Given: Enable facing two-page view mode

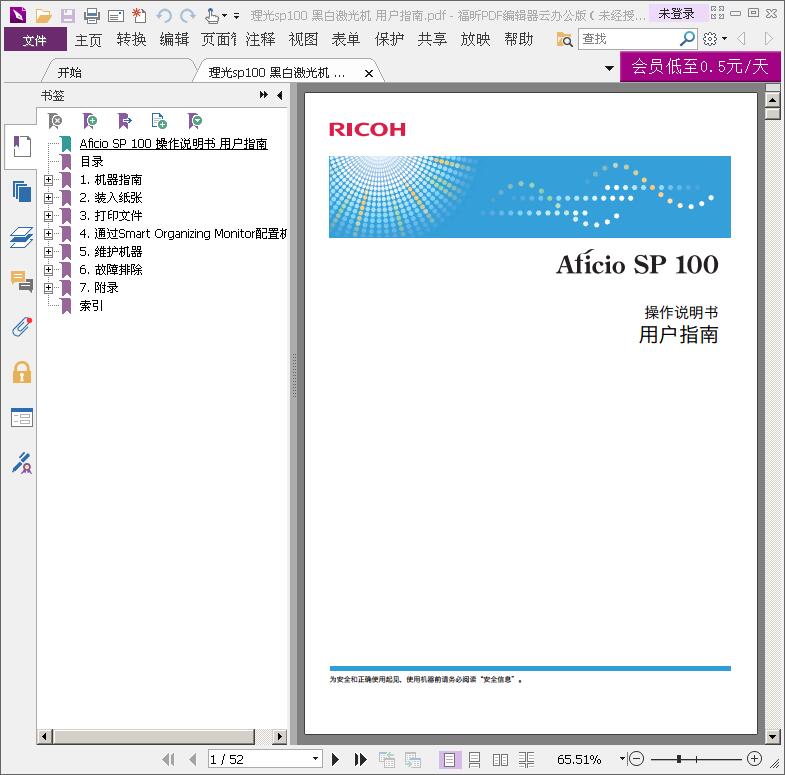Looking at the screenshot, I should pos(500,759).
